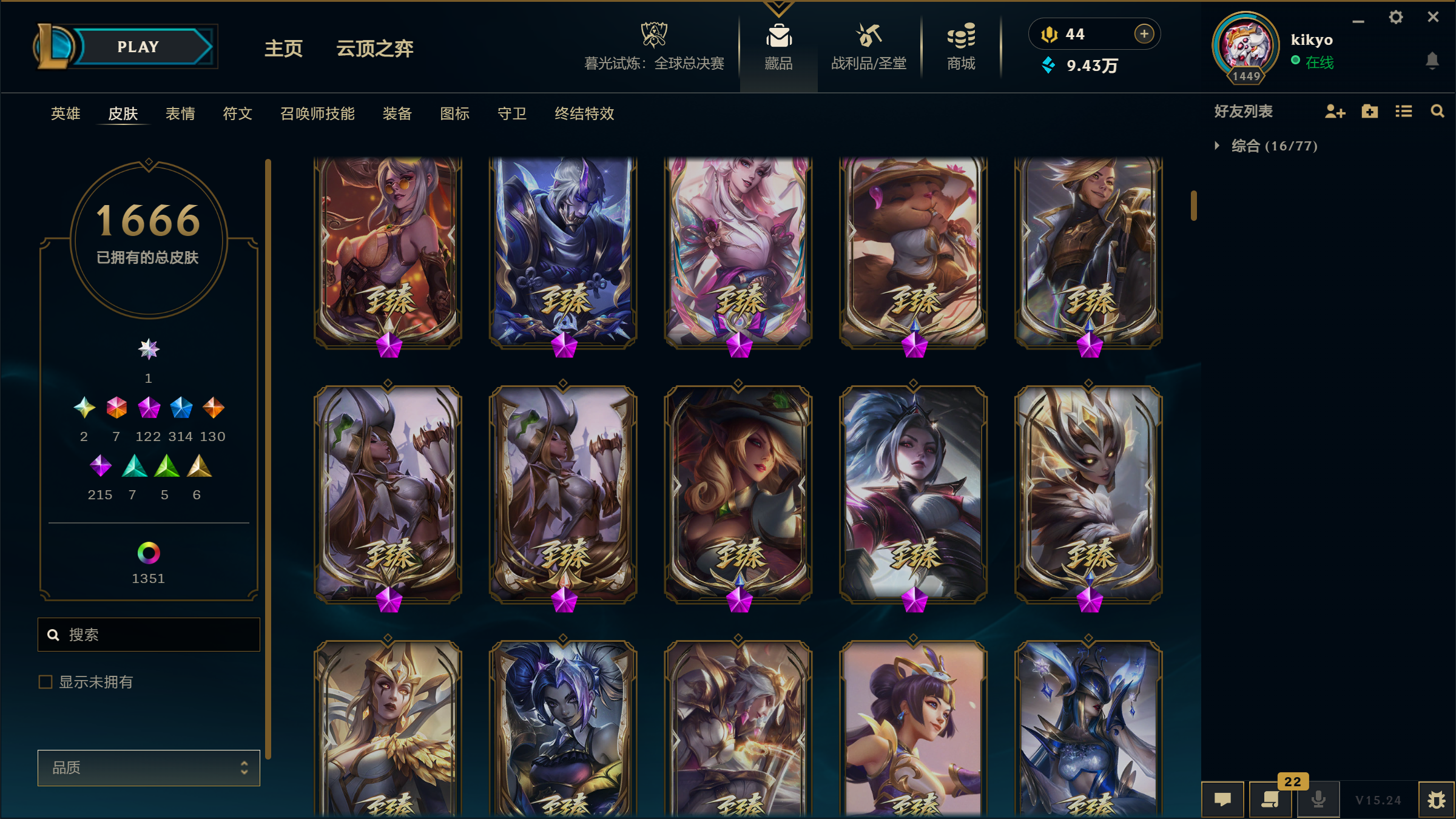Open the 云顶之弈 page link
The width and height of the screenshot is (1456, 819).
pos(375,49)
